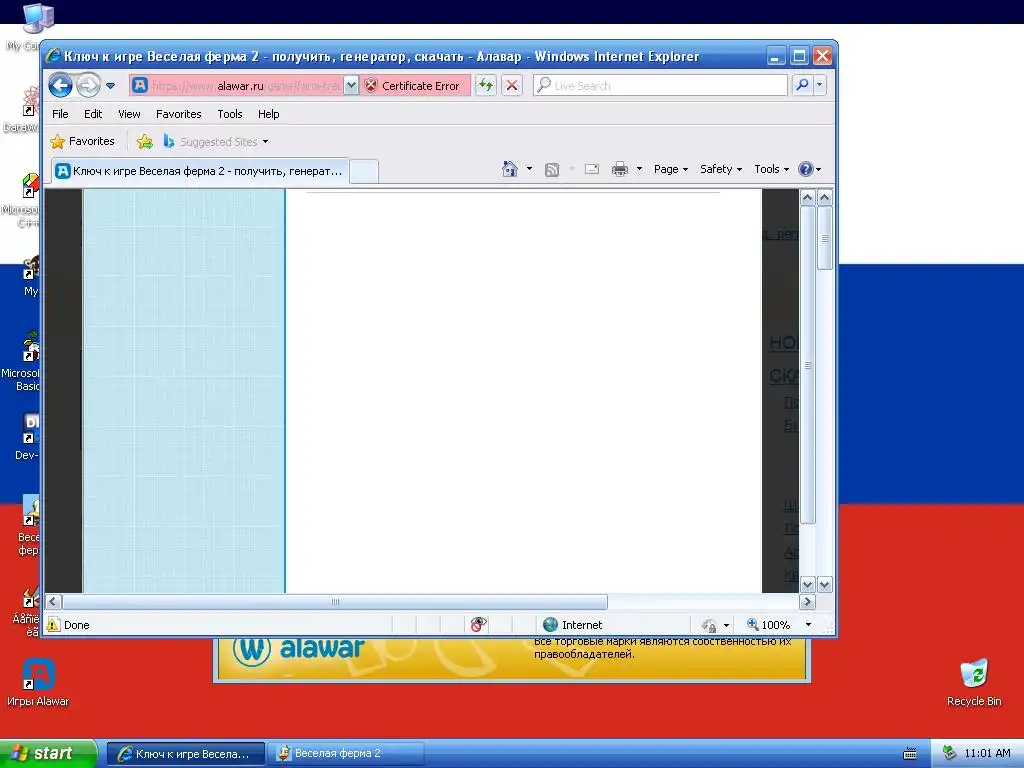Expand the Home button dropdown arrow
This screenshot has width=1024, height=768.
point(529,169)
